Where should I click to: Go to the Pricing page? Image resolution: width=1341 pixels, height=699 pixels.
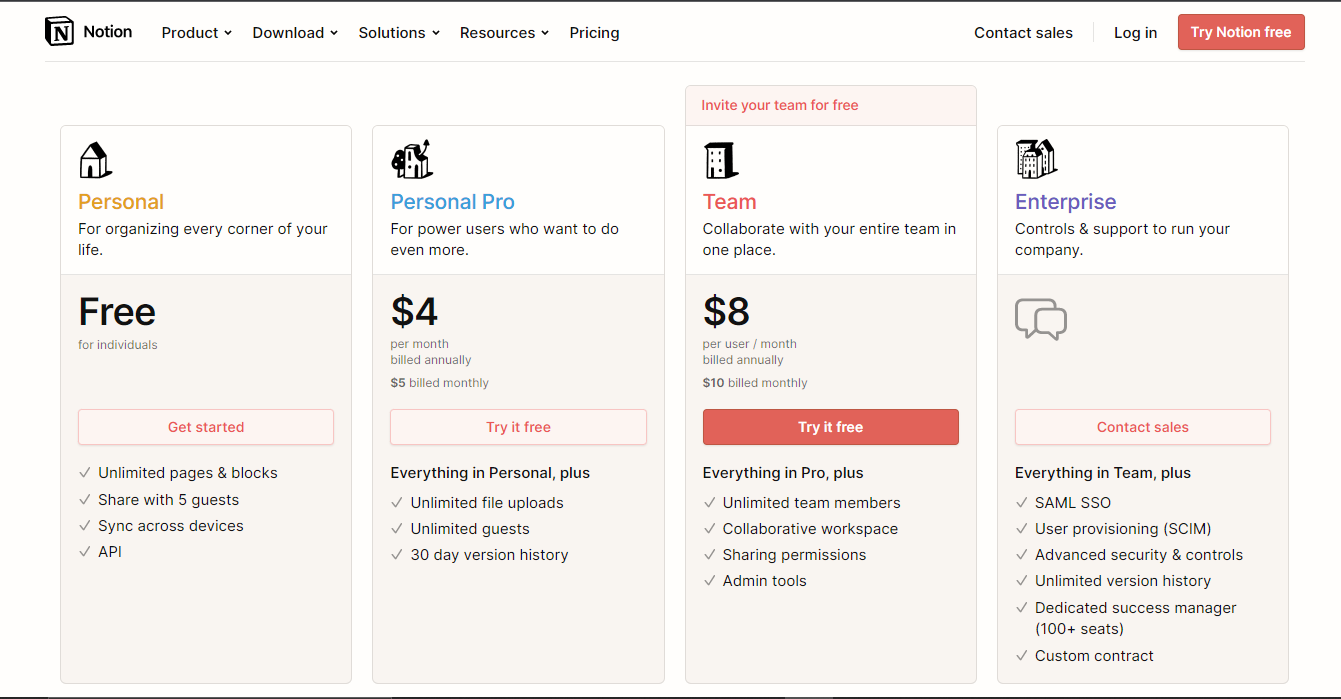594,33
